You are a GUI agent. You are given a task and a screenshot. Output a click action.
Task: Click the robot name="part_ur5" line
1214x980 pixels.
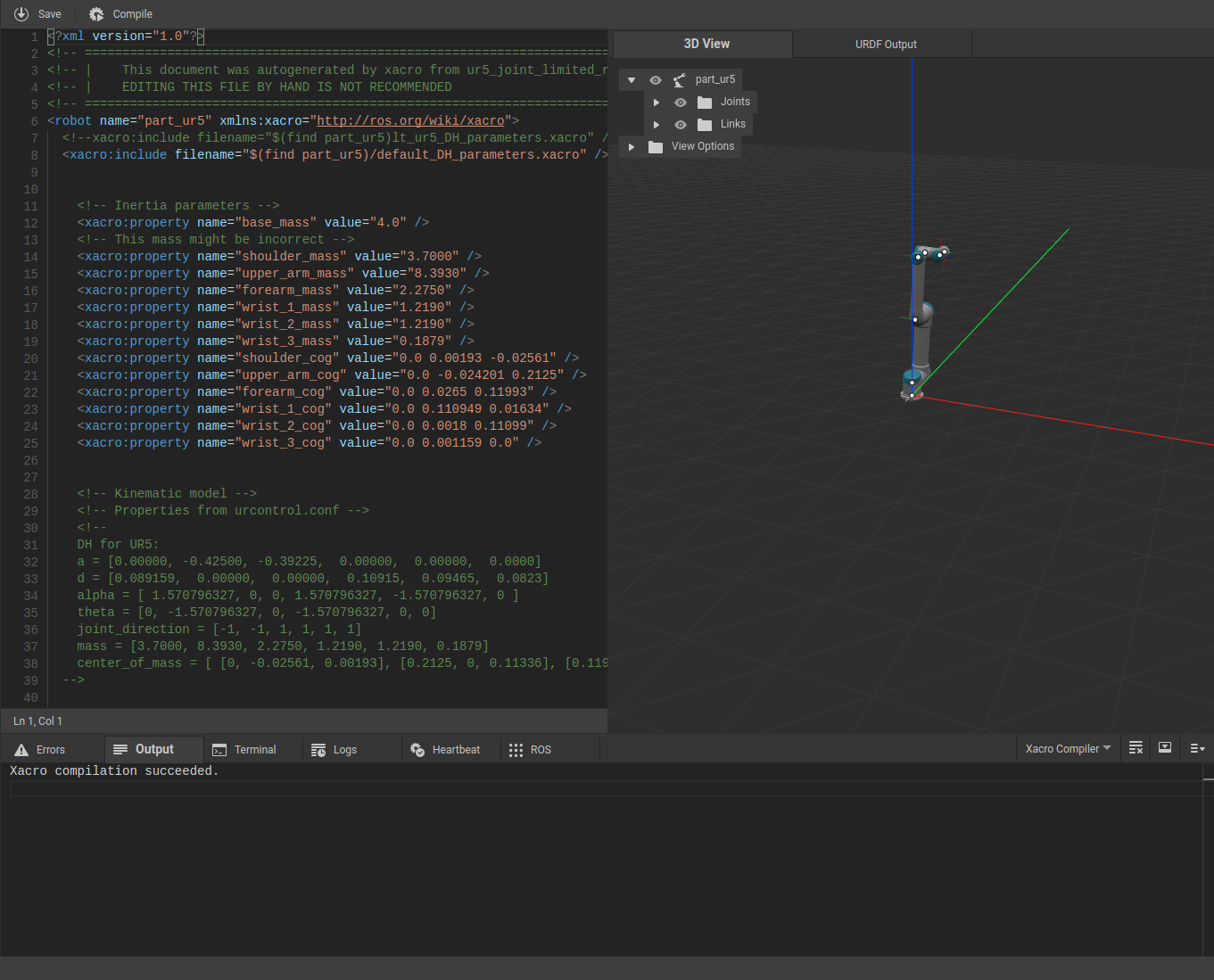(x=283, y=120)
